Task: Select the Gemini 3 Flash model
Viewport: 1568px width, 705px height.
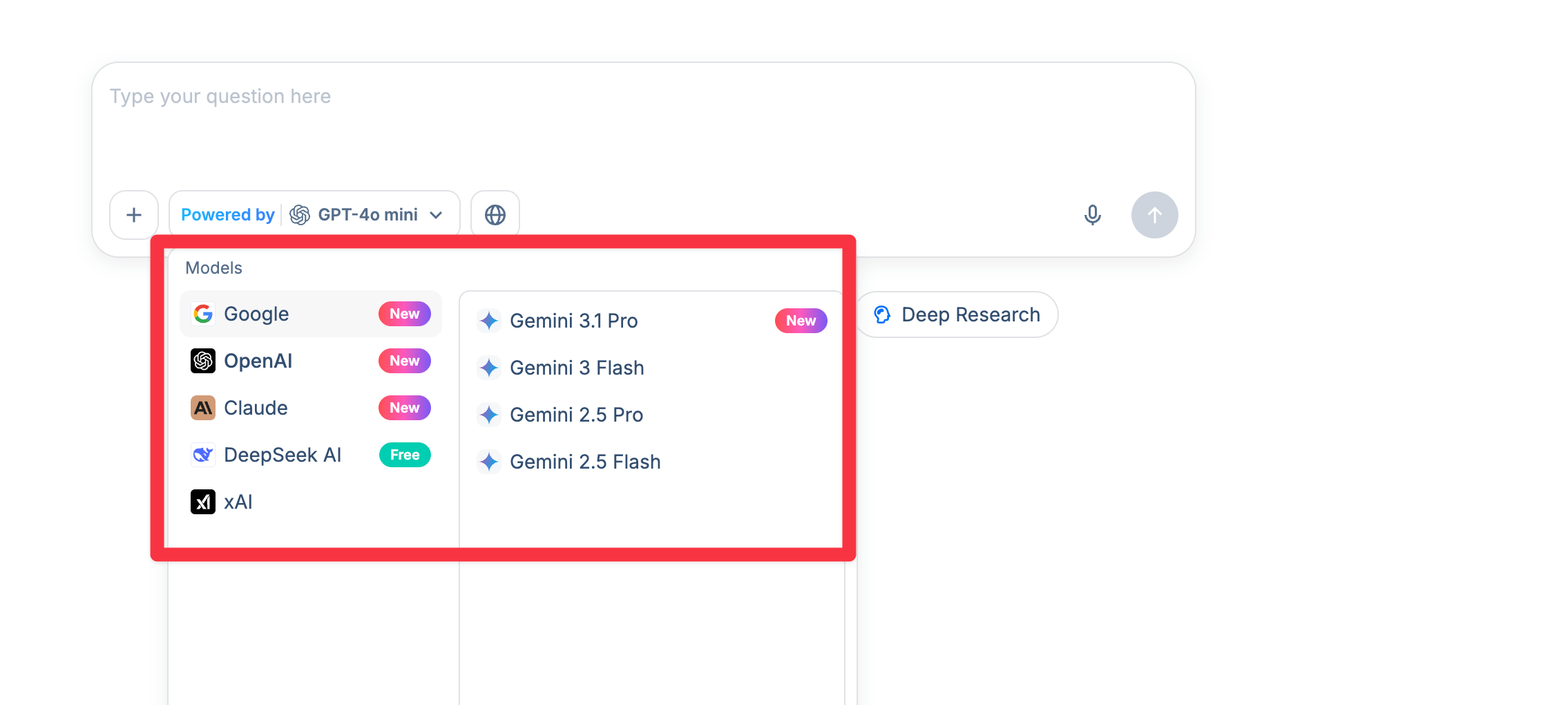Action: (x=577, y=368)
